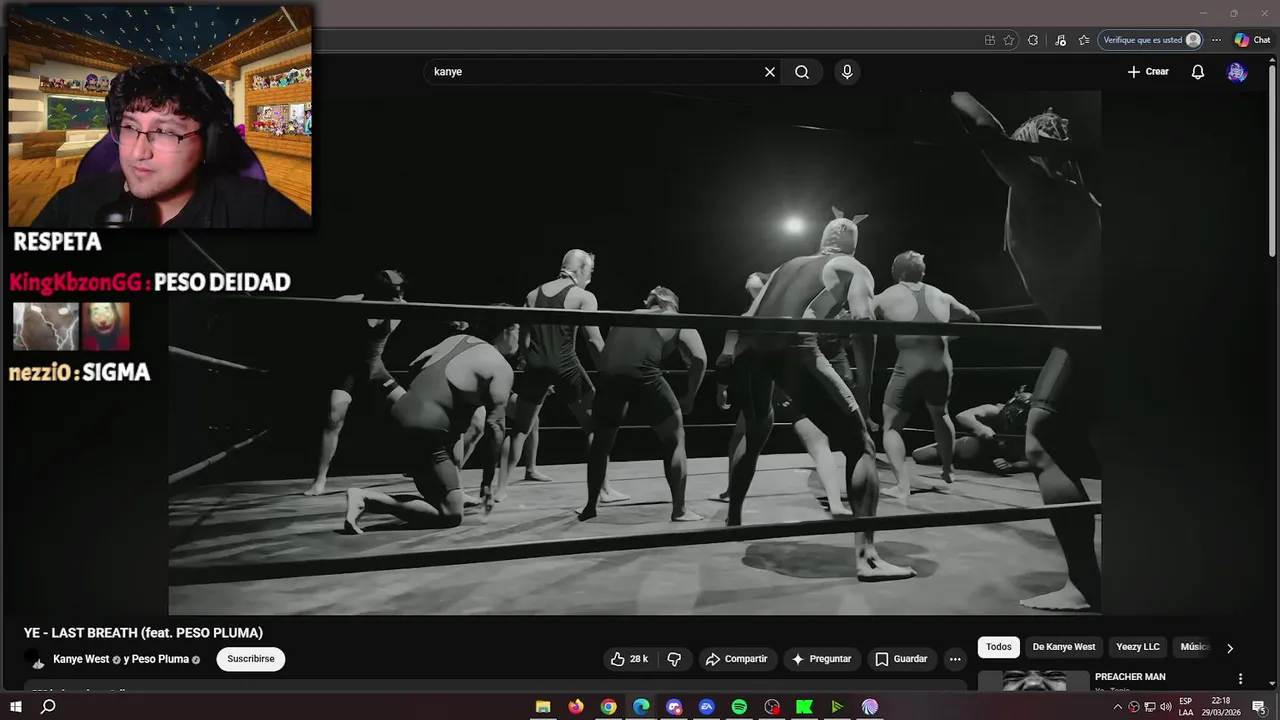
Task: Click the Preguntar button
Action: (821, 659)
